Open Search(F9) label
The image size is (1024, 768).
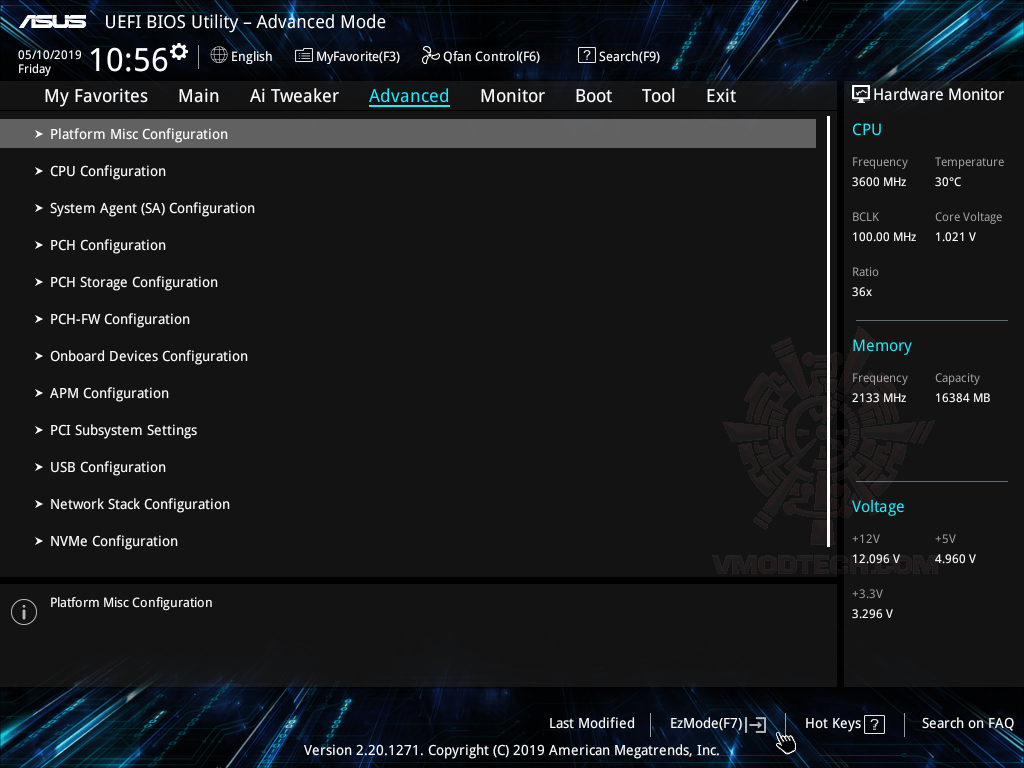[630, 57]
